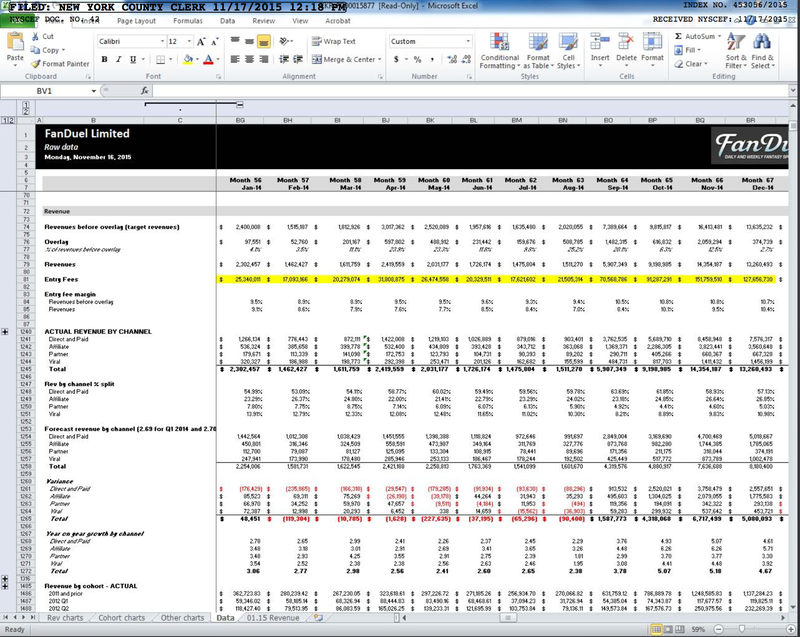Image resolution: width=800 pixels, height=637 pixels.
Task: Switch to Page Layout view in status bar
Action: click(x=667, y=629)
